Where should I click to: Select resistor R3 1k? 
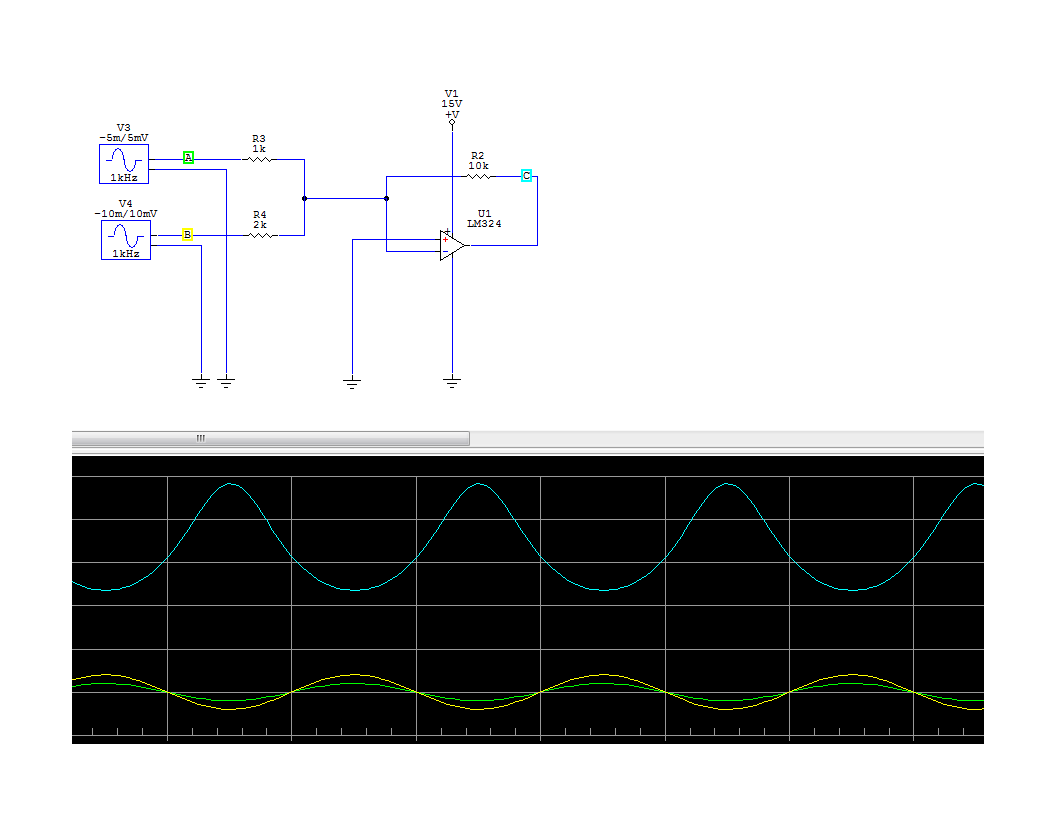click(x=259, y=160)
